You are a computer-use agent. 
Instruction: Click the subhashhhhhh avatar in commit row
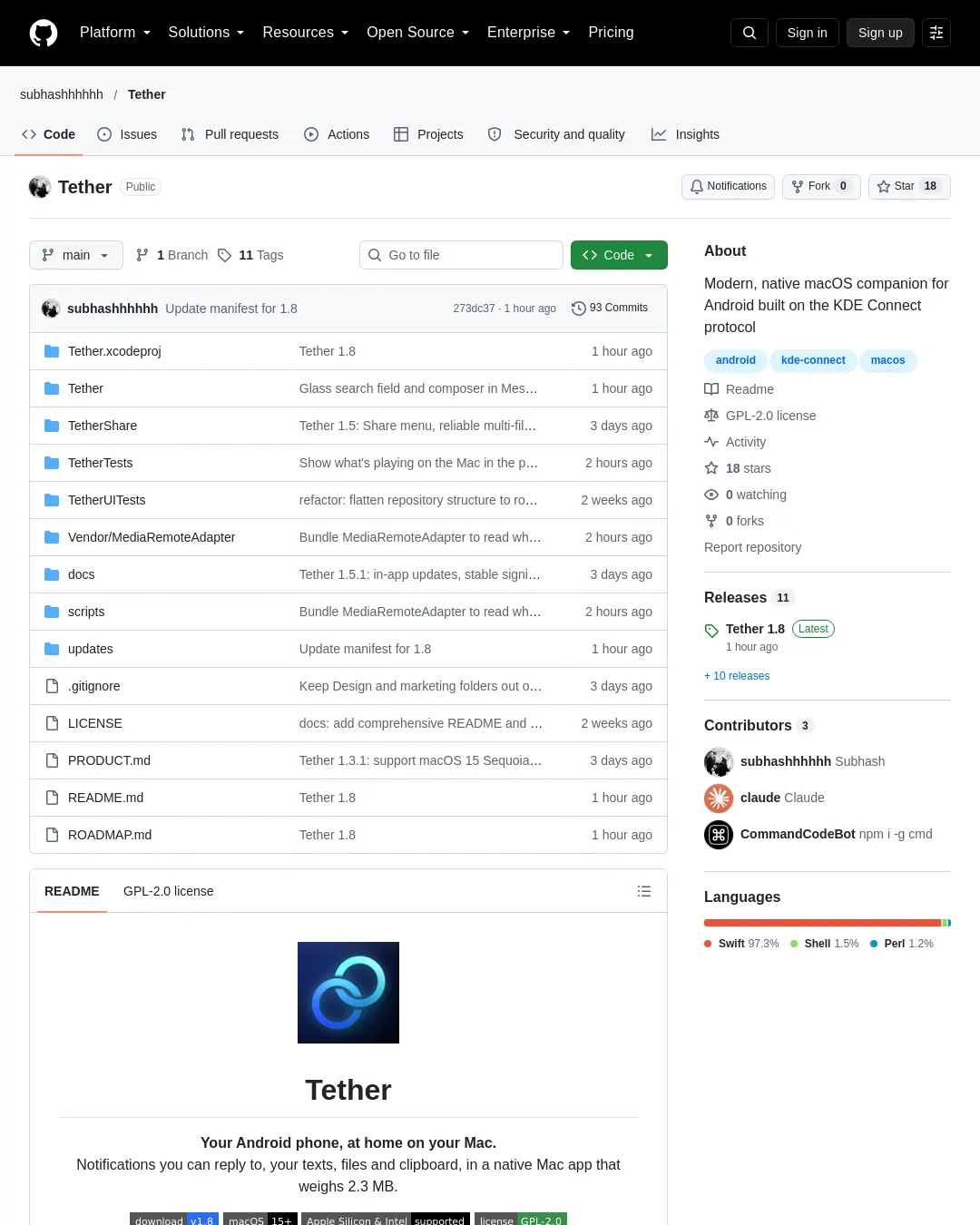point(51,309)
